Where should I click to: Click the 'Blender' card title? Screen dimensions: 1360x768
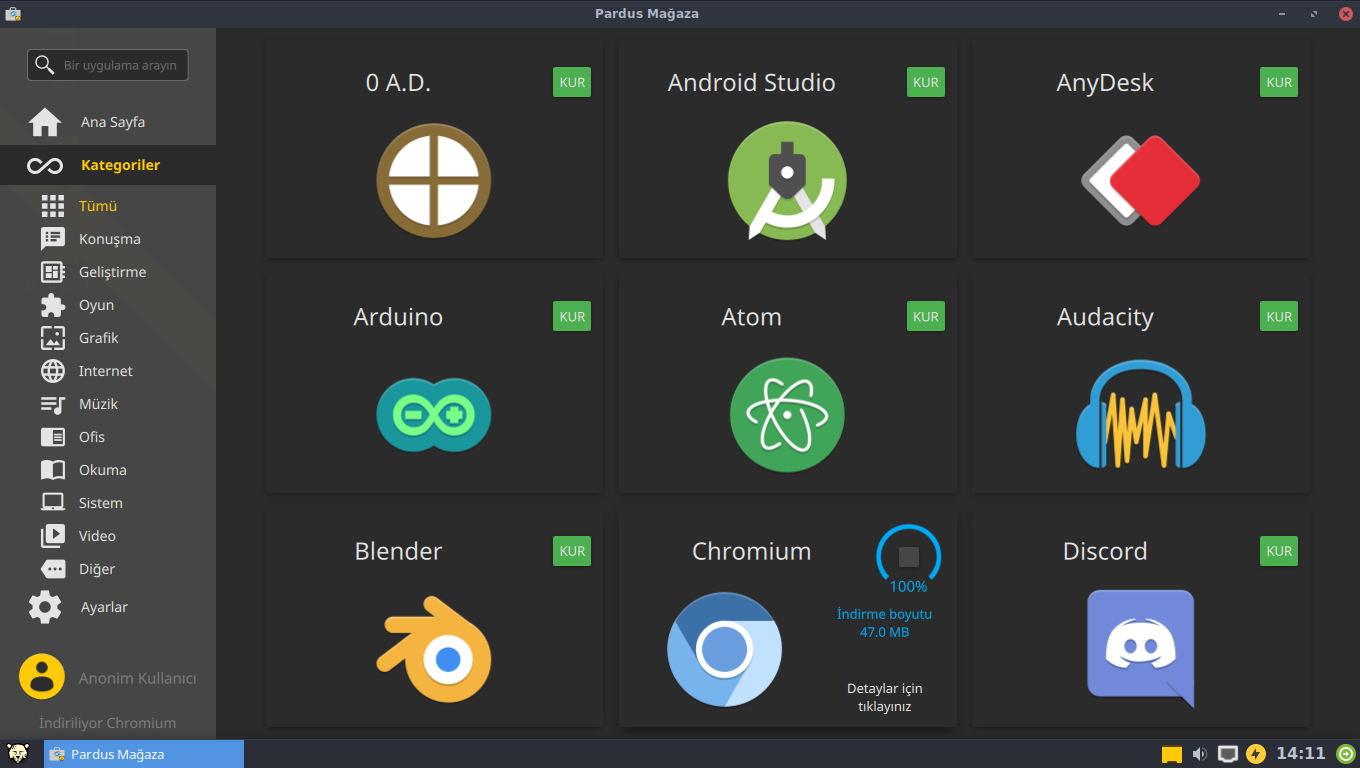[398, 551]
